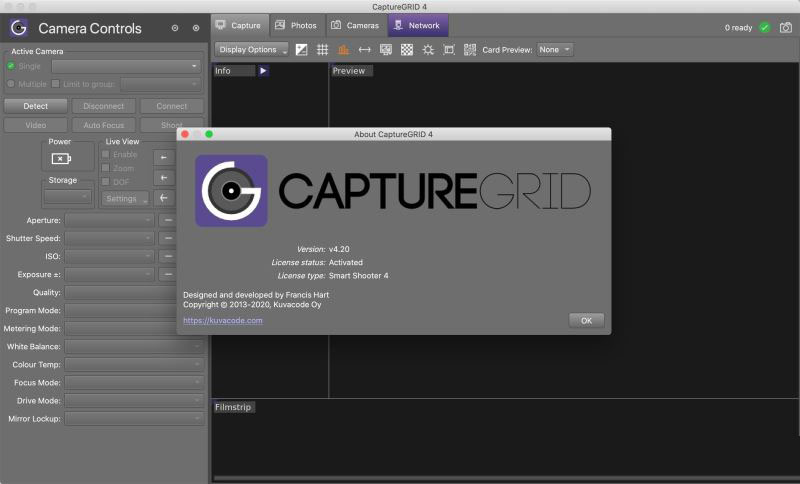Check the Live View Enable checkbox
This screenshot has height=484, width=800.
106,154
